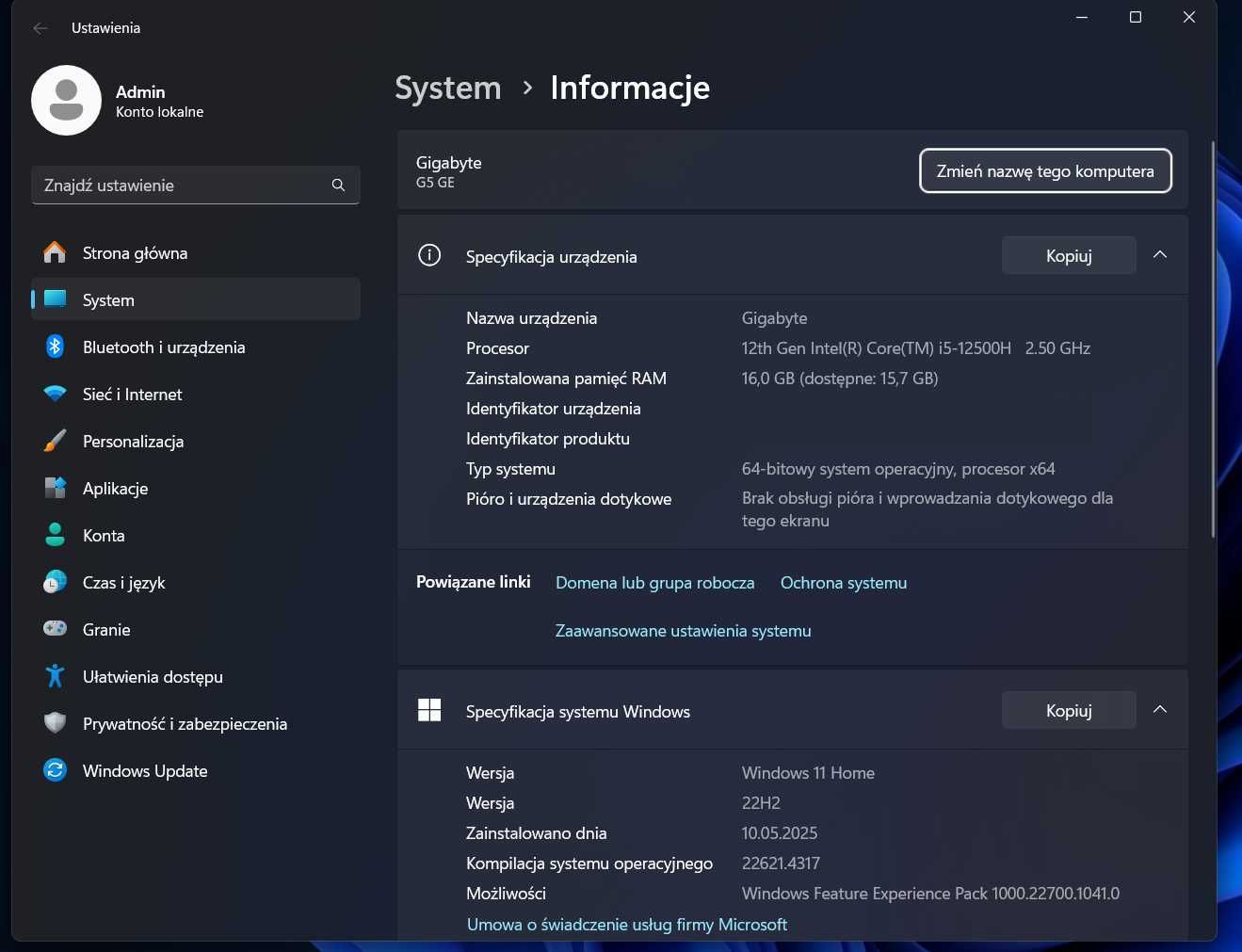Maximize the Ustawienia window
Image resolution: width=1242 pixels, height=952 pixels.
1136,17
